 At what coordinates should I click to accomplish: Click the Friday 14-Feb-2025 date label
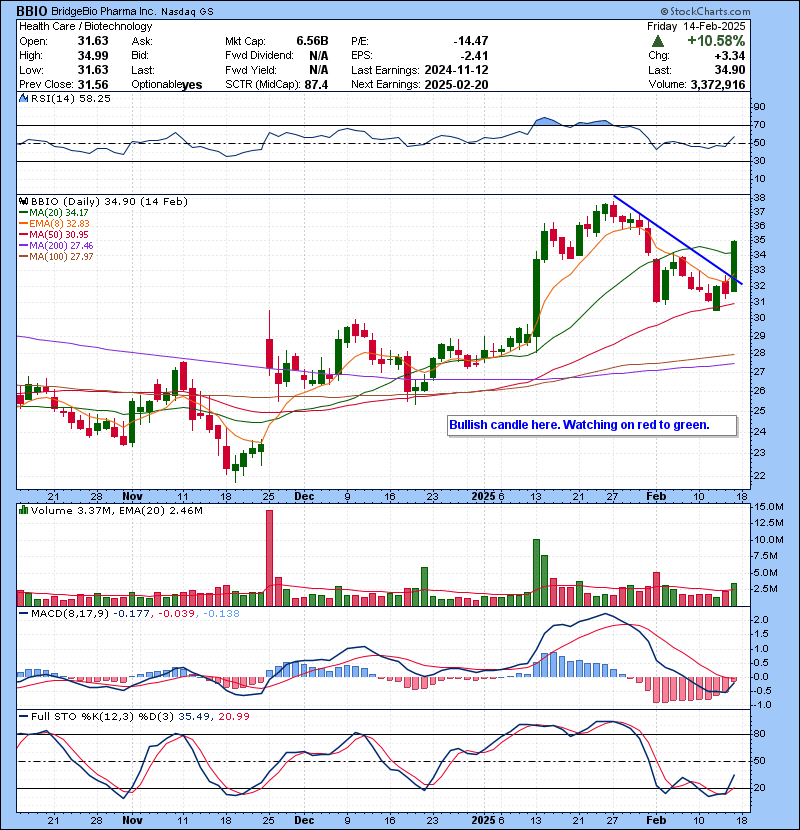pos(696,26)
